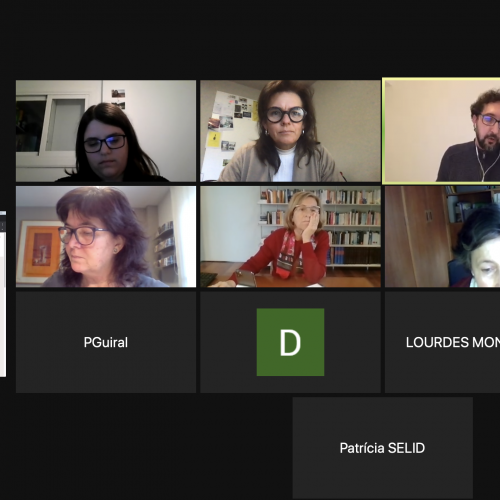Screen dimensions: 500x500
Task: Click the orange framed painting in video
Action: point(39,251)
